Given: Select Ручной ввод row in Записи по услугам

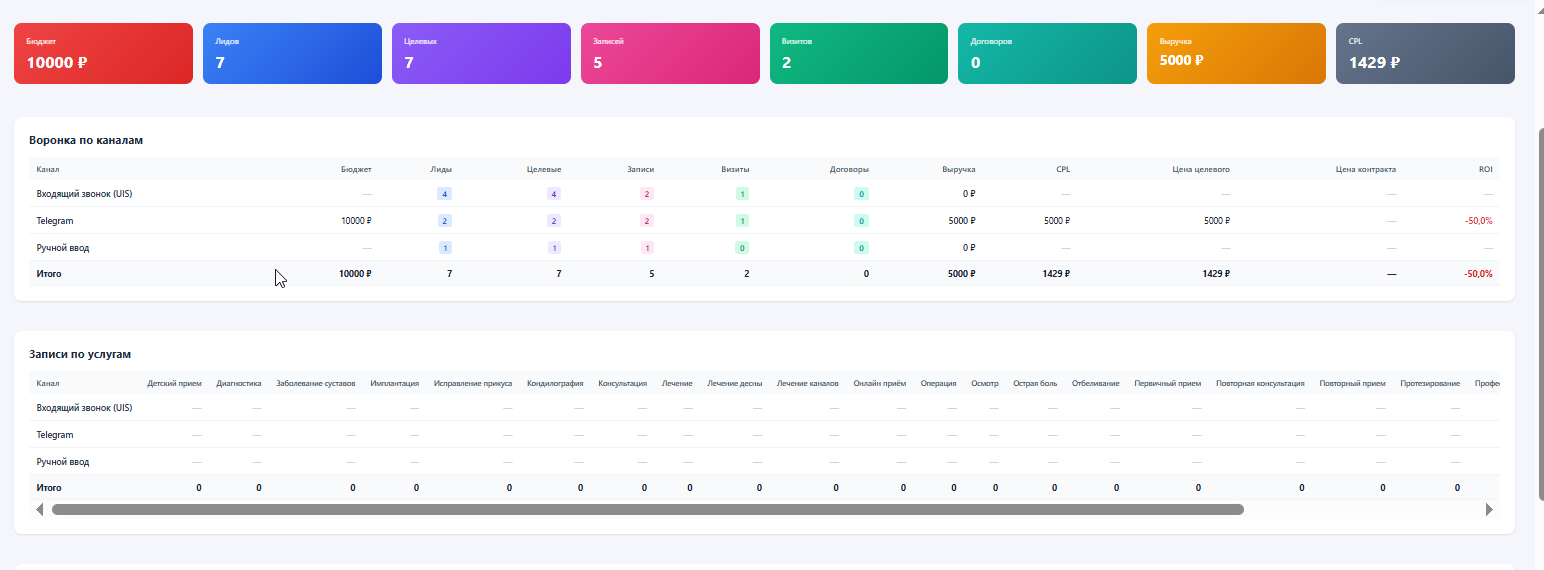Looking at the screenshot, I should coord(63,462).
